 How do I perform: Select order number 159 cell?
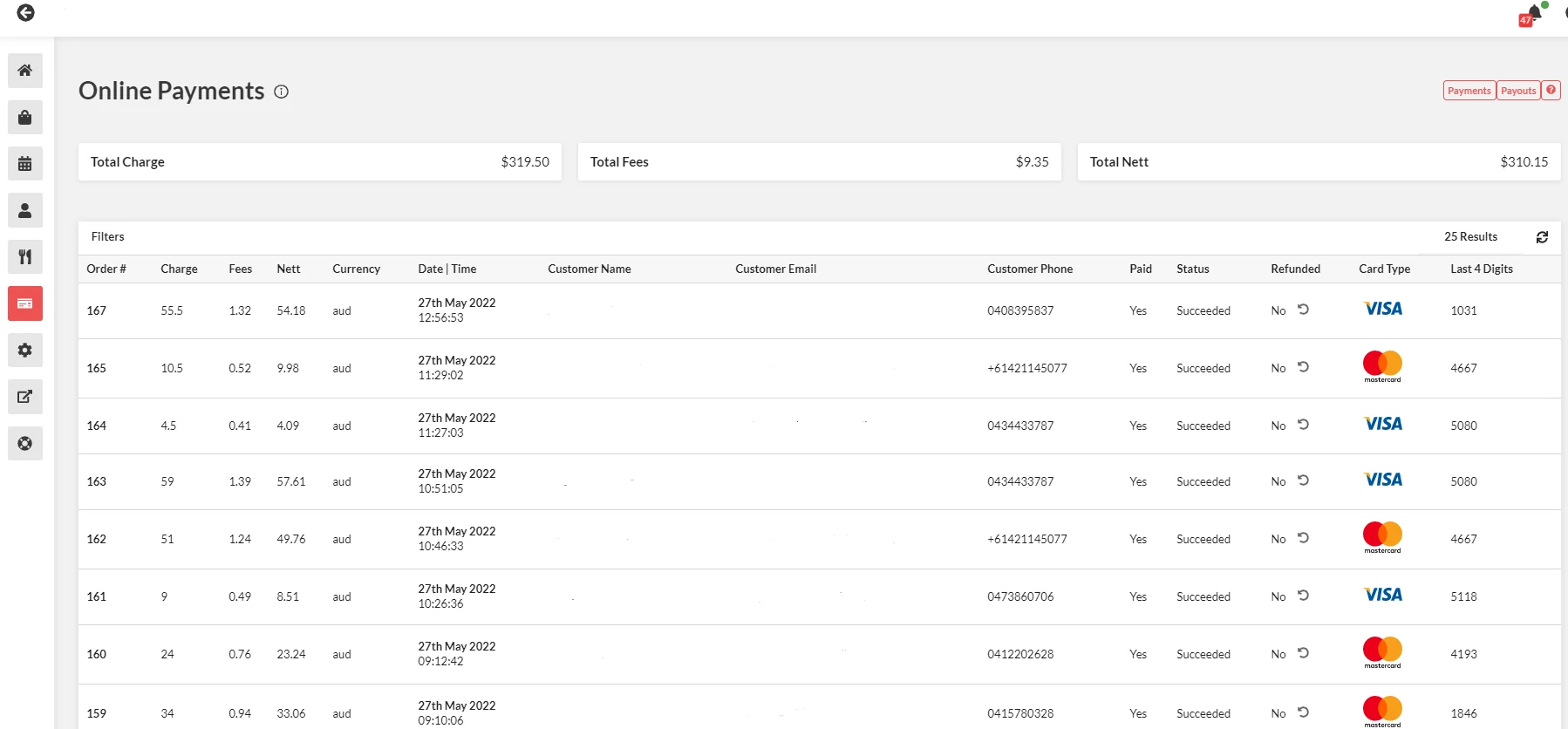point(97,713)
